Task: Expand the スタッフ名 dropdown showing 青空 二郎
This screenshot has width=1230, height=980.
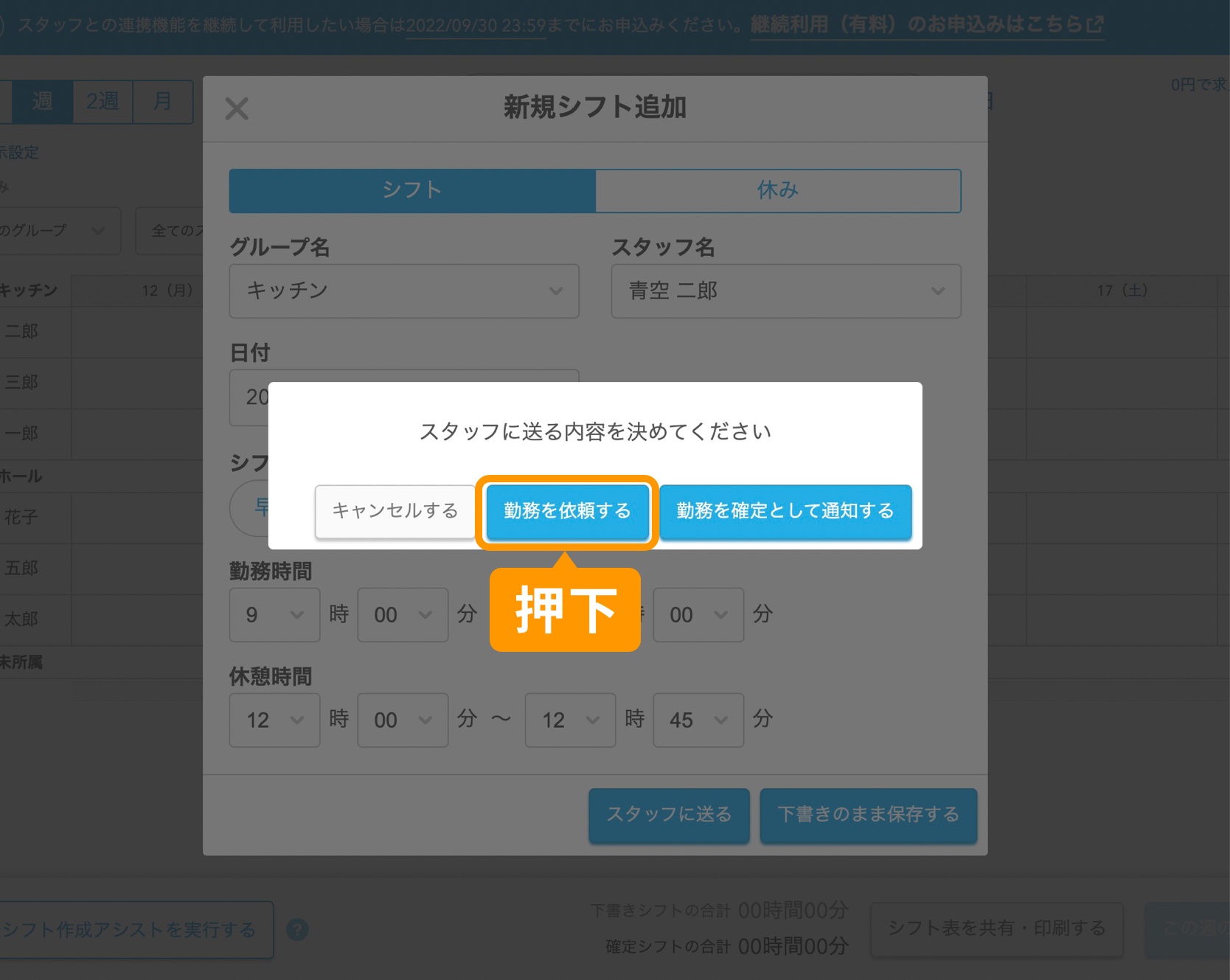Action: (x=785, y=291)
